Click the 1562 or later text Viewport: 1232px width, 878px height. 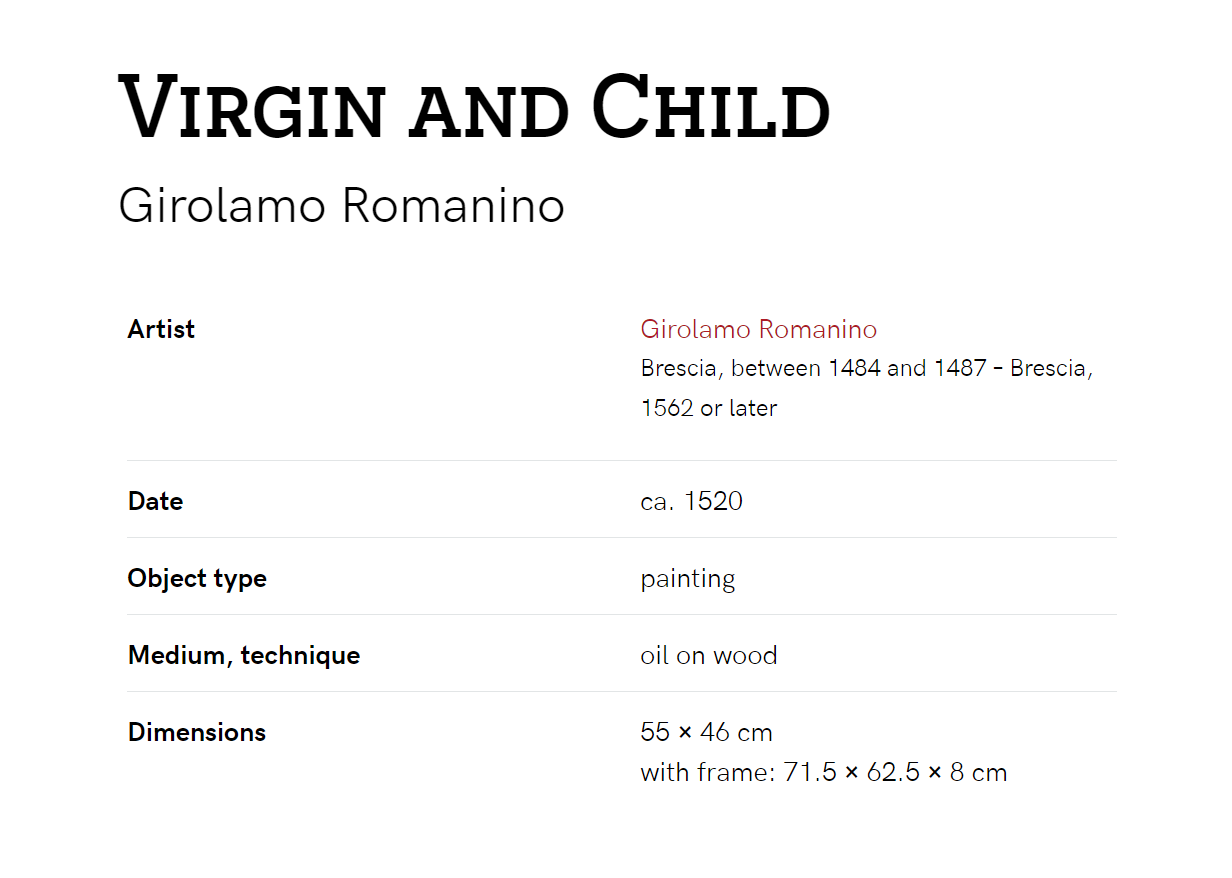[x=708, y=408]
